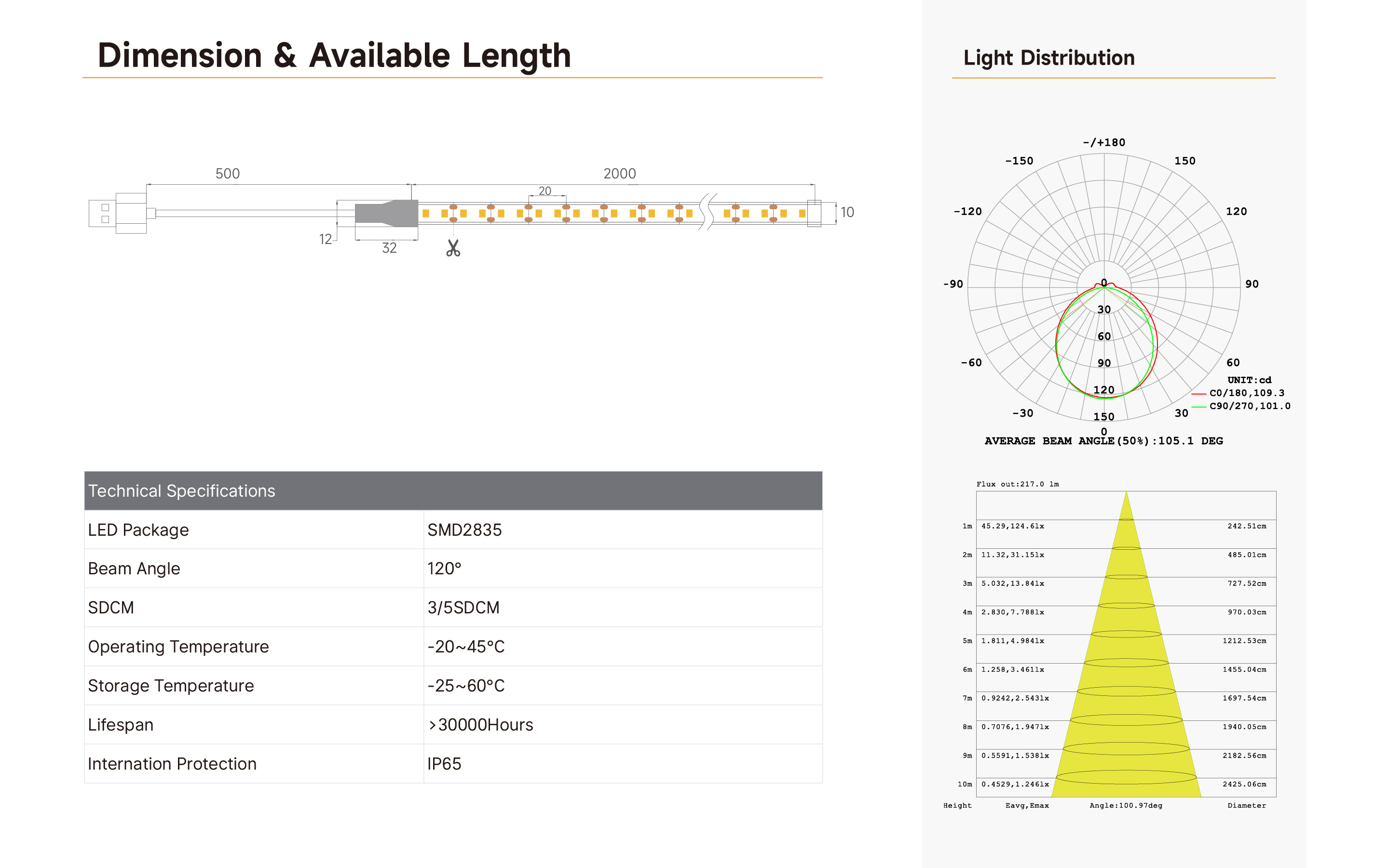1389x868 pixels.
Task: Click the gray strip connector block
Action: pyautogui.click(x=386, y=214)
